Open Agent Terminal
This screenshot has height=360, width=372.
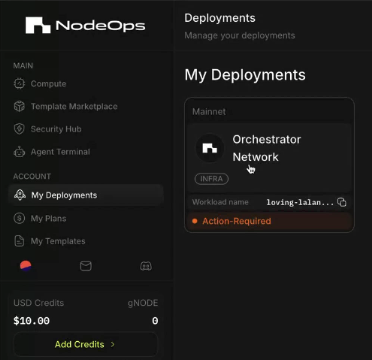pos(60,152)
